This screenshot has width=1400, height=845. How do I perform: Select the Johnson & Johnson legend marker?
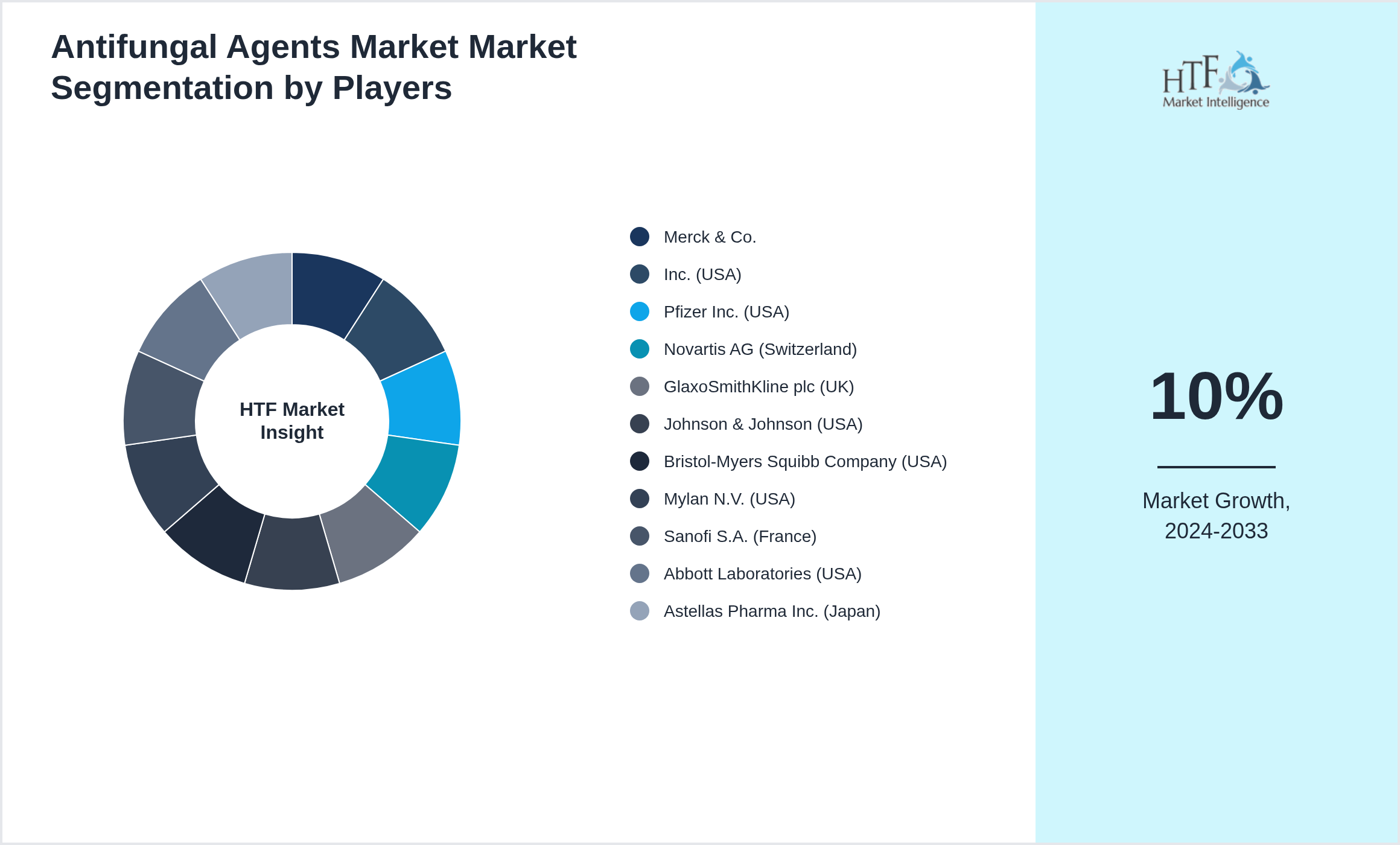tap(638, 424)
